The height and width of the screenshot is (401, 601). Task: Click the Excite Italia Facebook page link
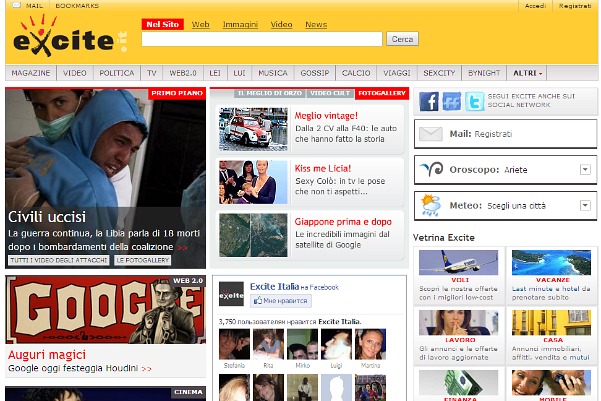[x=274, y=286]
